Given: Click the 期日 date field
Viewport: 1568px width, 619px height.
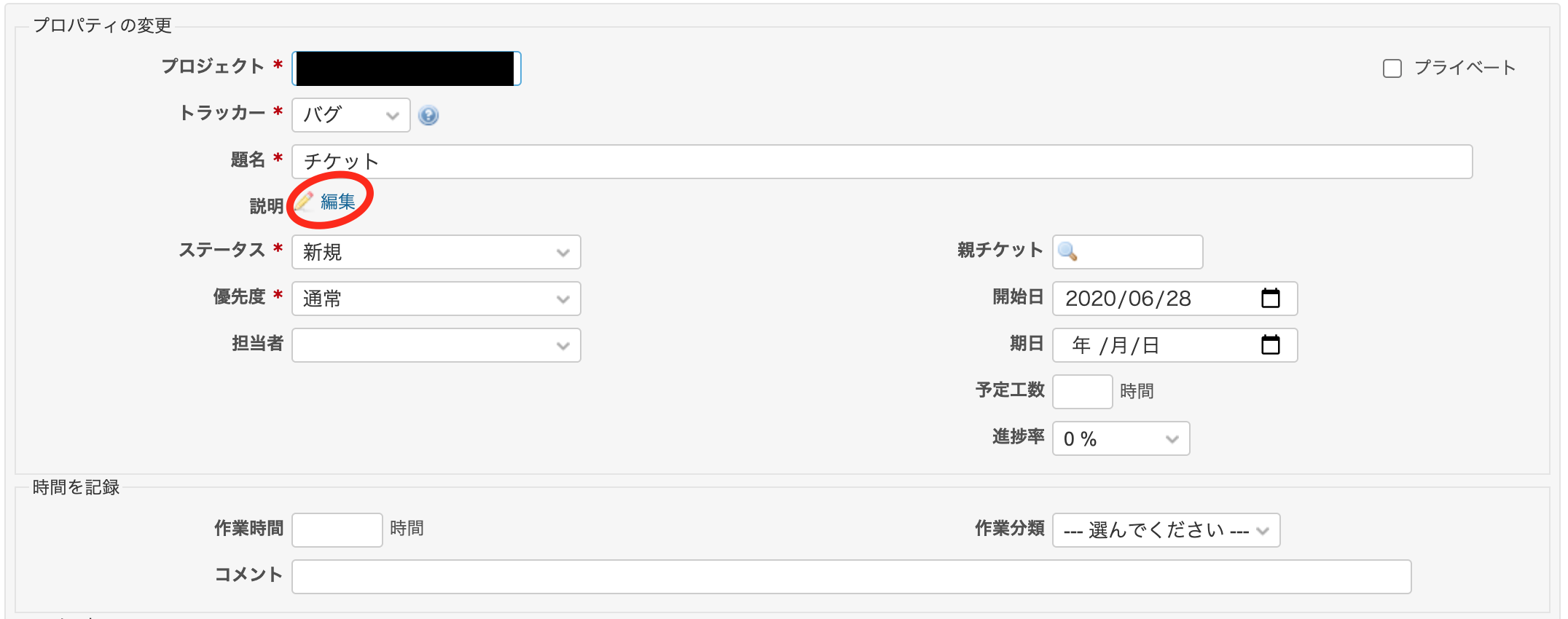Looking at the screenshot, I should click(x=1175, y=345).
